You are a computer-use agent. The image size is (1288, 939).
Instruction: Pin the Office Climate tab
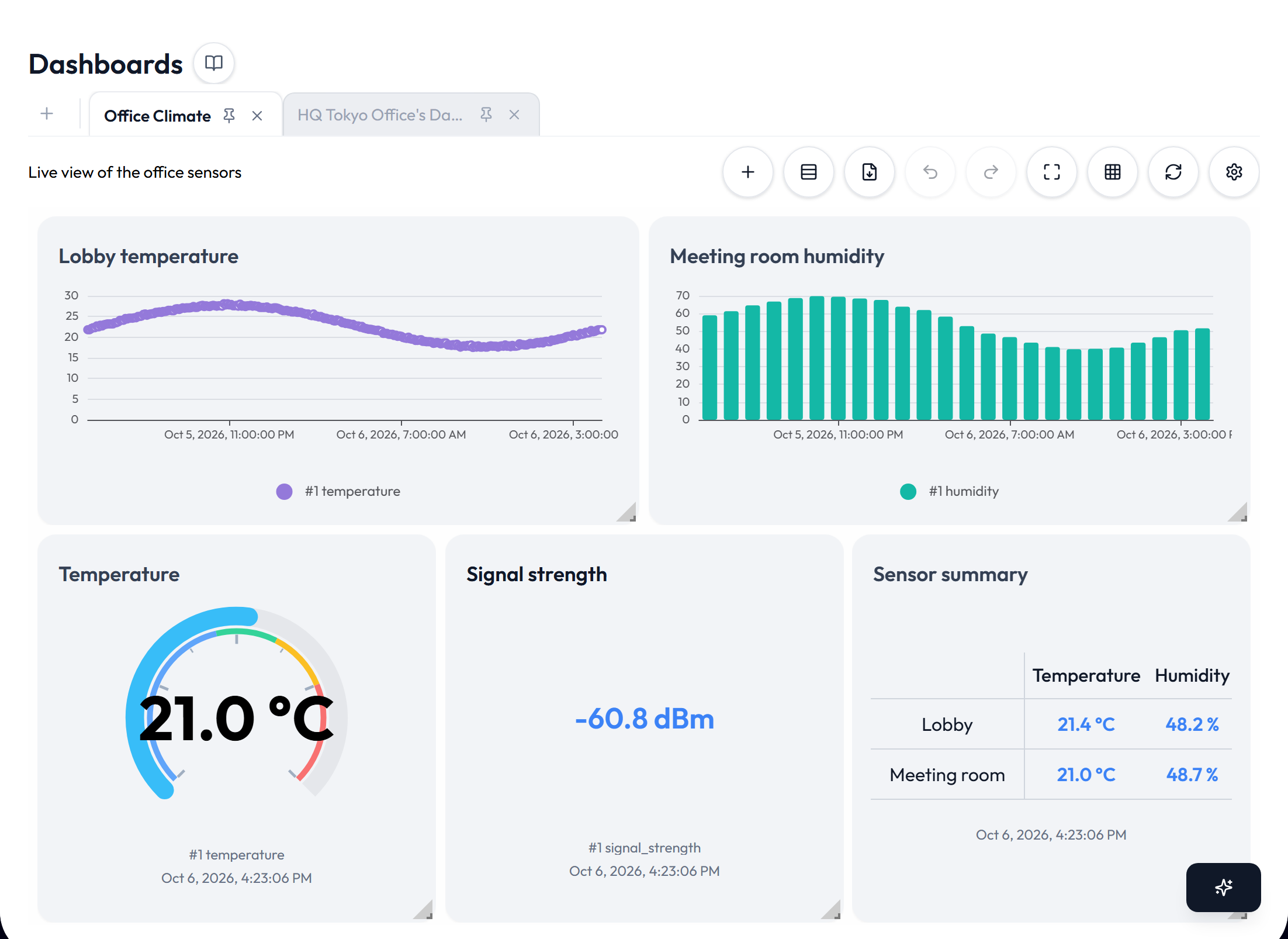[229, 116]
